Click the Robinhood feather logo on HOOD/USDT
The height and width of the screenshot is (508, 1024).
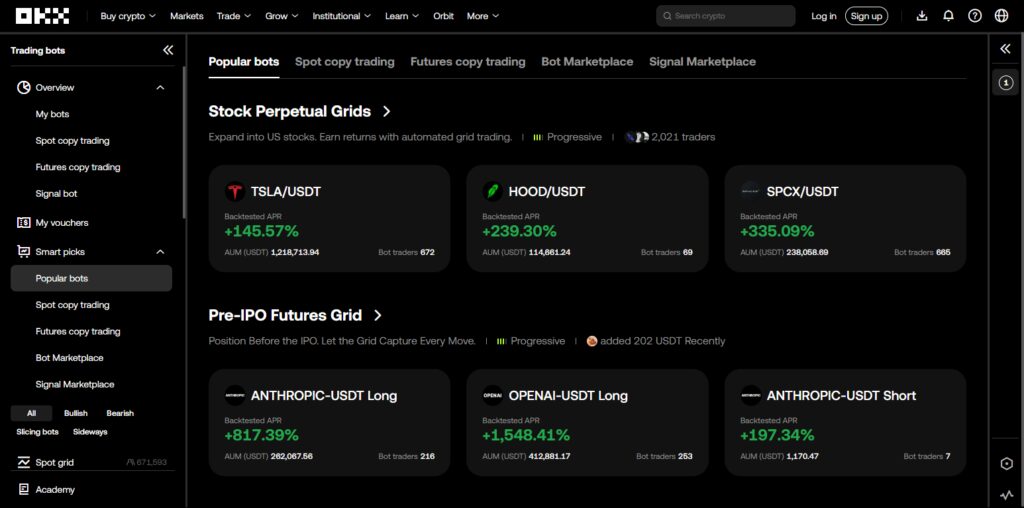(492, 192)
